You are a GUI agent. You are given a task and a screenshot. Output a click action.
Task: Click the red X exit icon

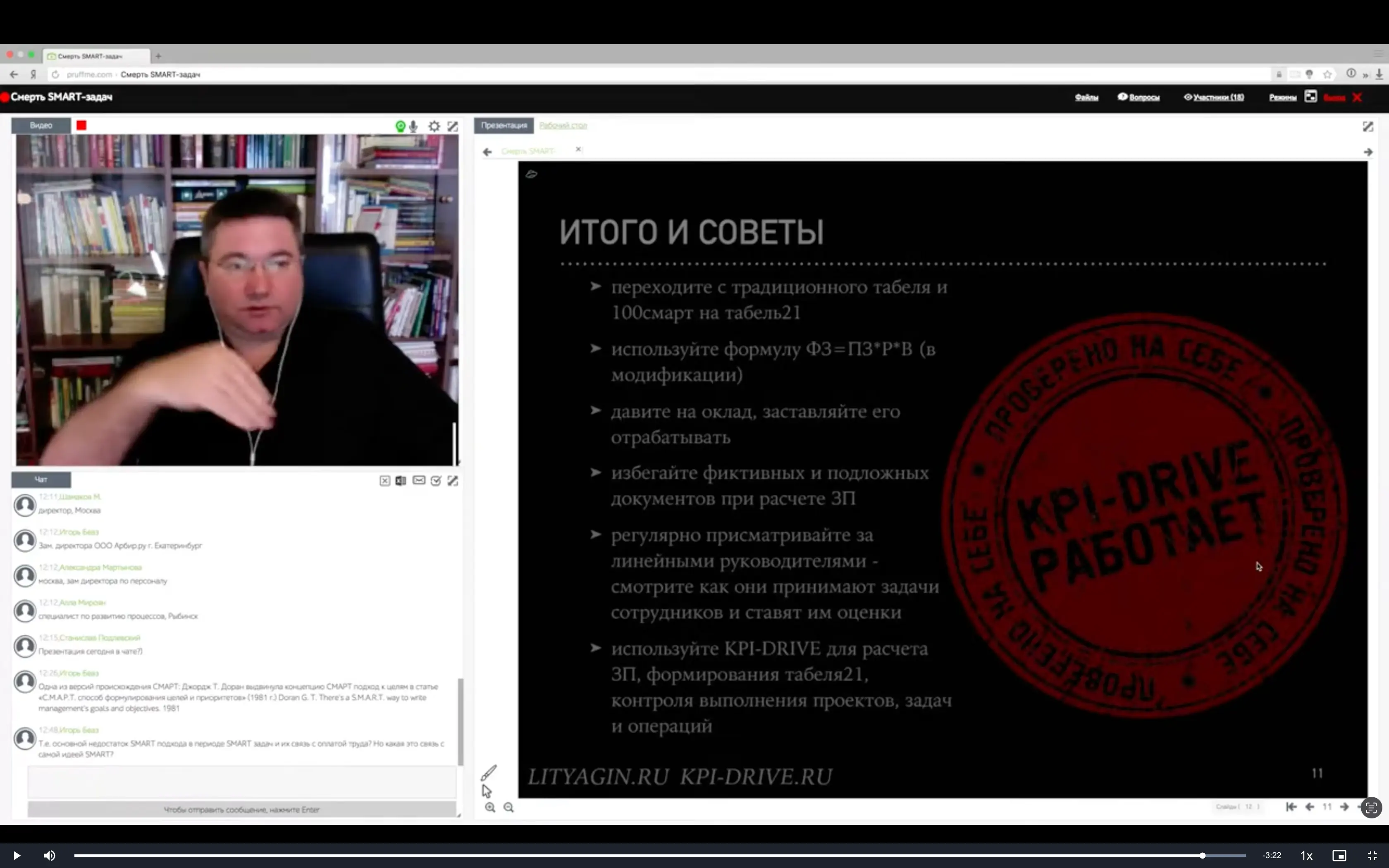click(x=1357, y=97)
